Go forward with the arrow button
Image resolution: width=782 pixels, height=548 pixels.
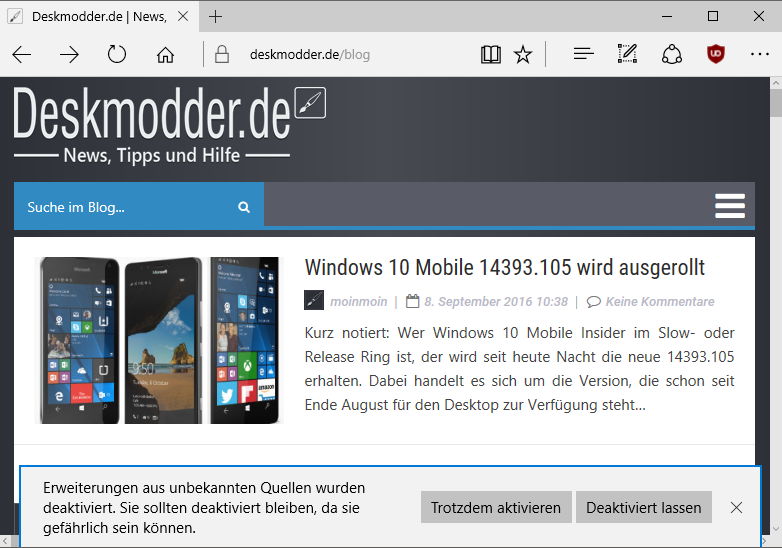click(69, 54)
